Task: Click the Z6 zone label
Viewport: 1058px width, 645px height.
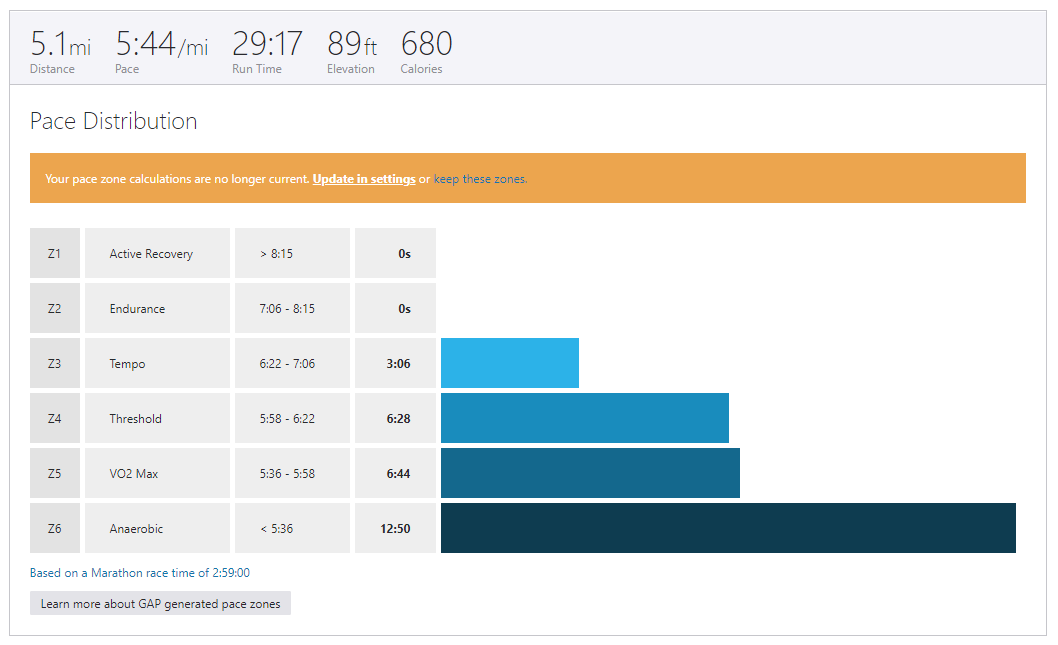Action: tap(55, 528)
